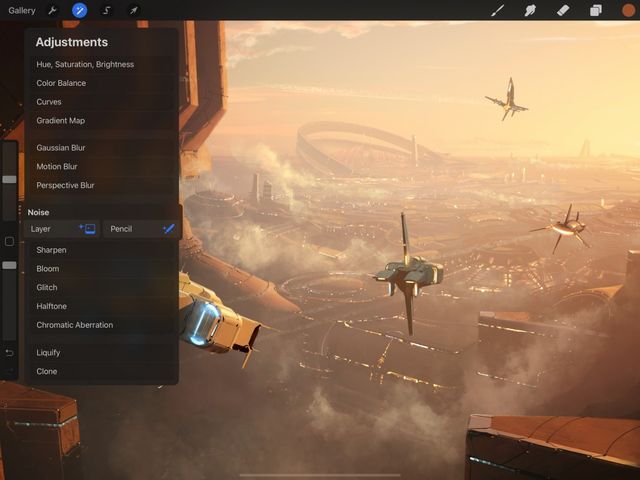640x480 pixels.
Task: Tap the Adjustments magic wand icon
Action: coord(80,11)
